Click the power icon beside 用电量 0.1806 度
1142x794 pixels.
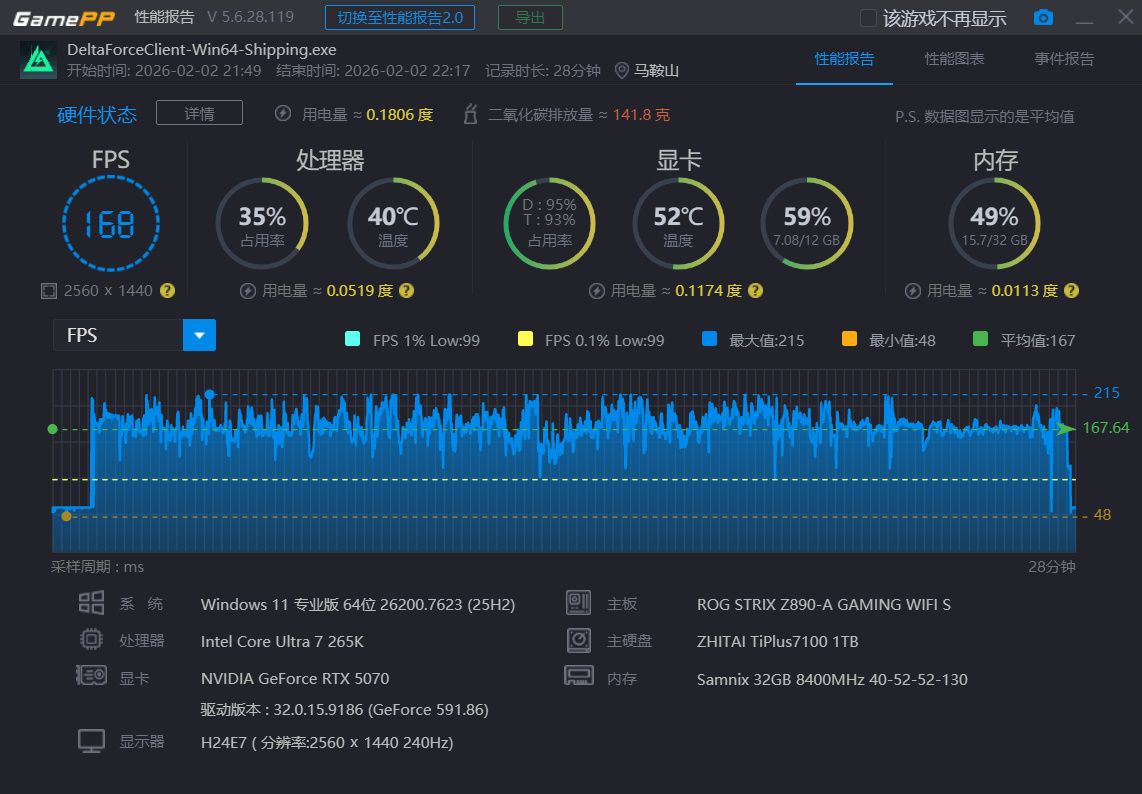coord(283,114)
